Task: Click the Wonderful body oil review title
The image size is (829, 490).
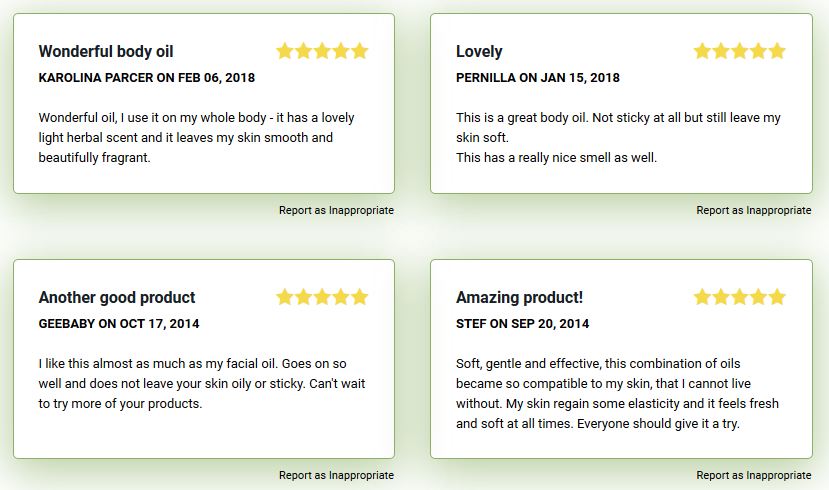Action: [x=106, y=51]
